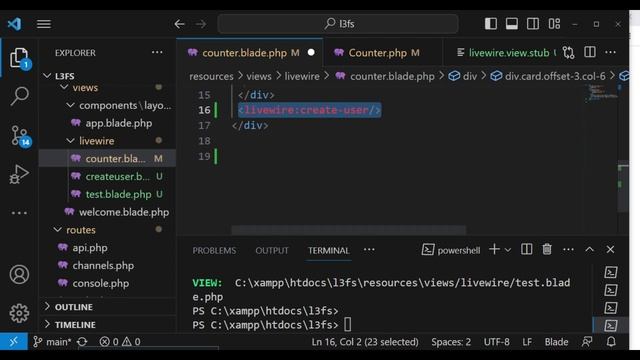Open errors and warnings counter
The height and width of the screenshot is (360, 640).
[x=120, y=342]
